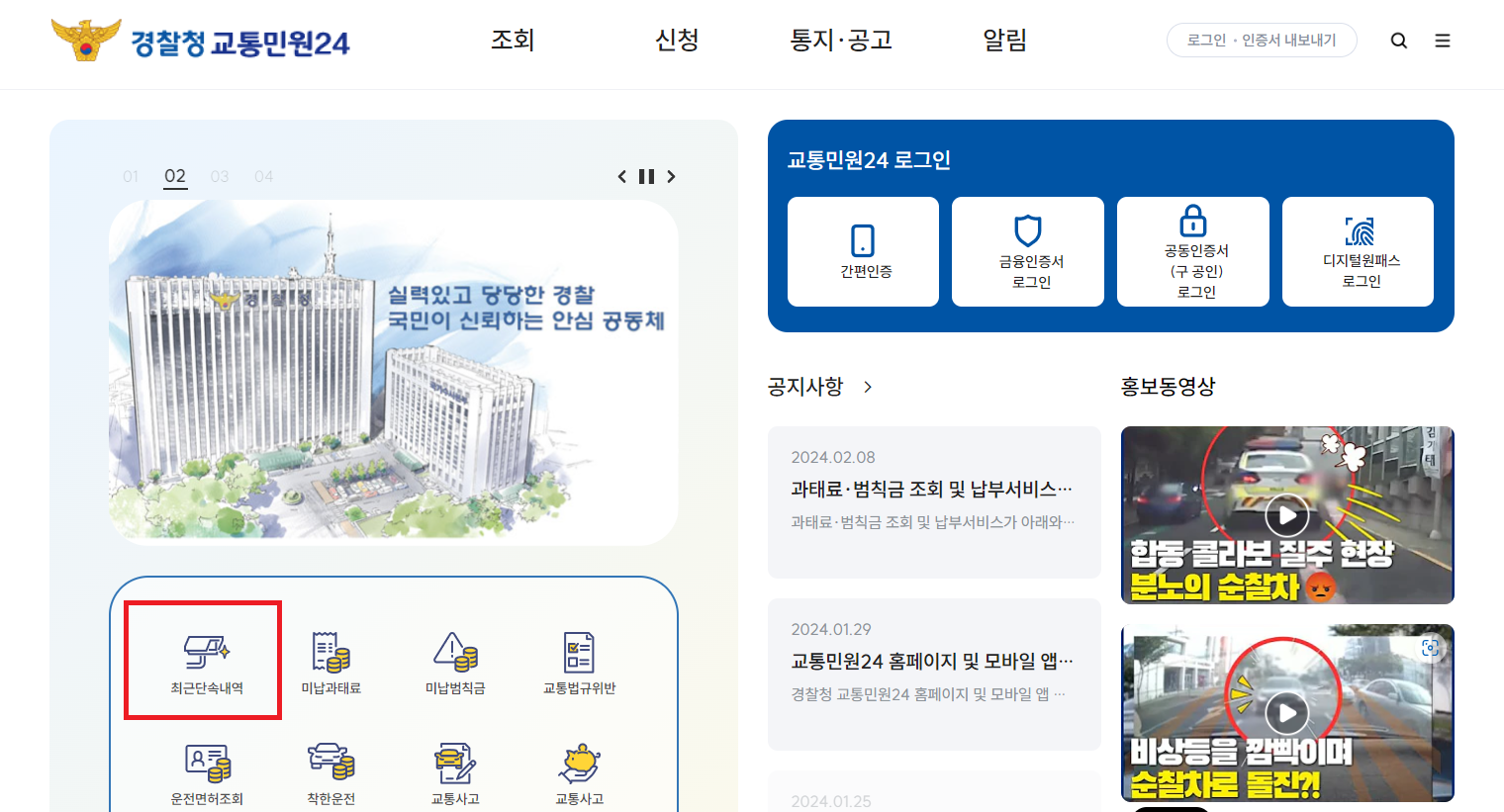Open the 착한운전 car-with-coins icon
This screenshot has height=812, width=1504.
click(x=330, y=762)
